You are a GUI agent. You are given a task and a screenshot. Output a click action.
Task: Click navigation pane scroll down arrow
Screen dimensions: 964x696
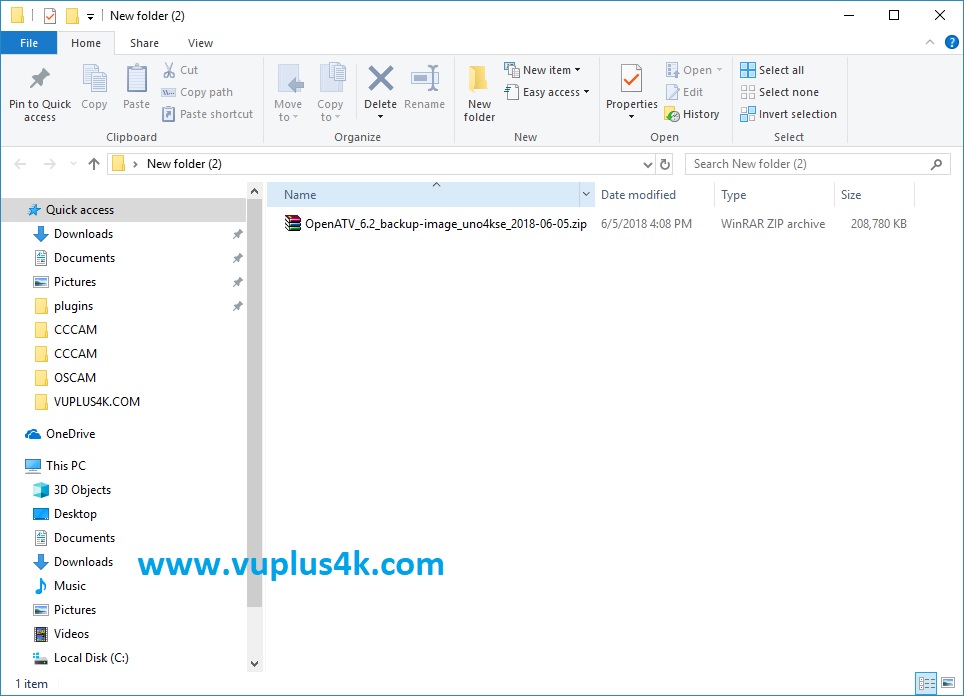coord(255,664)
